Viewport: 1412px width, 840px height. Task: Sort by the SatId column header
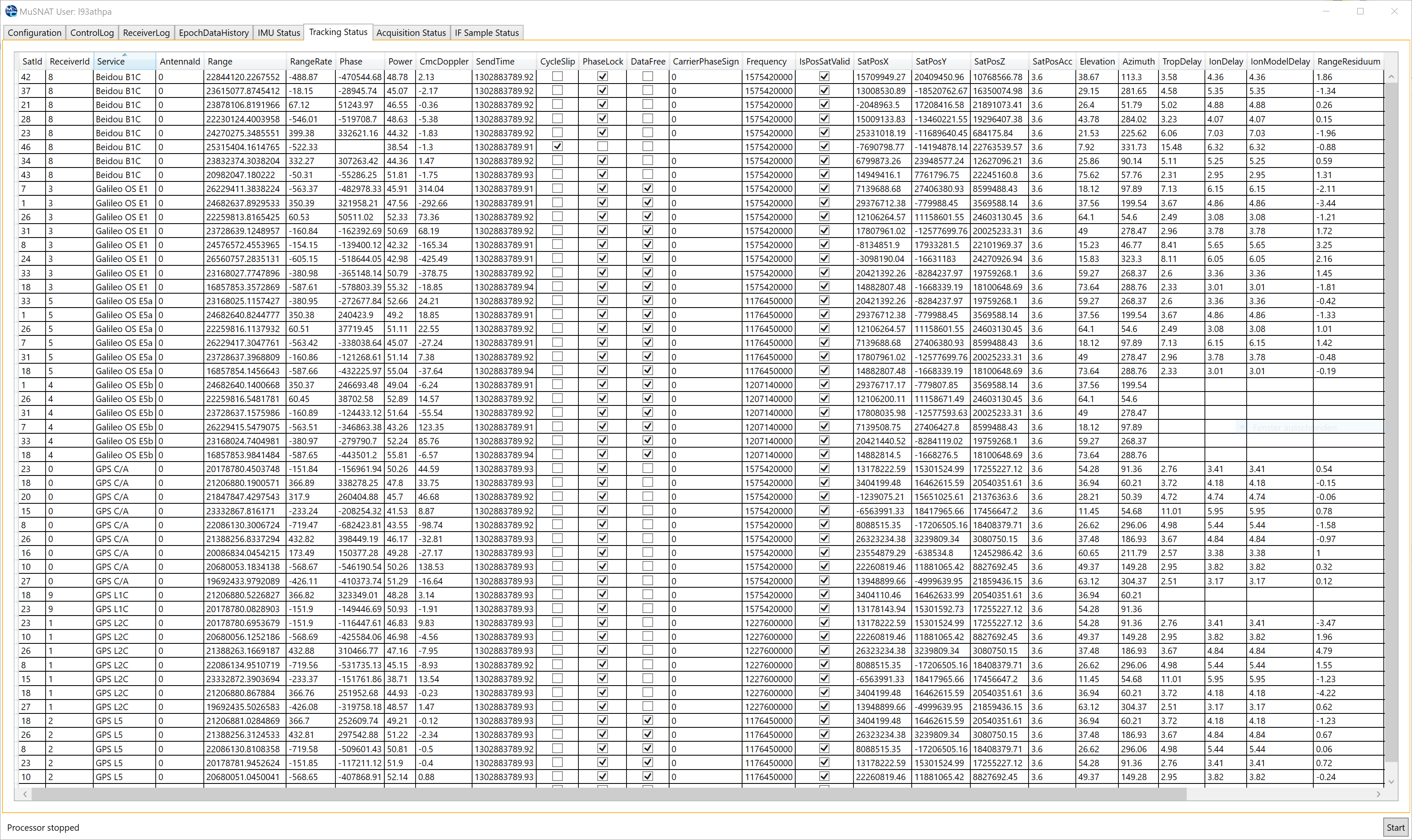tap(32, 61)
